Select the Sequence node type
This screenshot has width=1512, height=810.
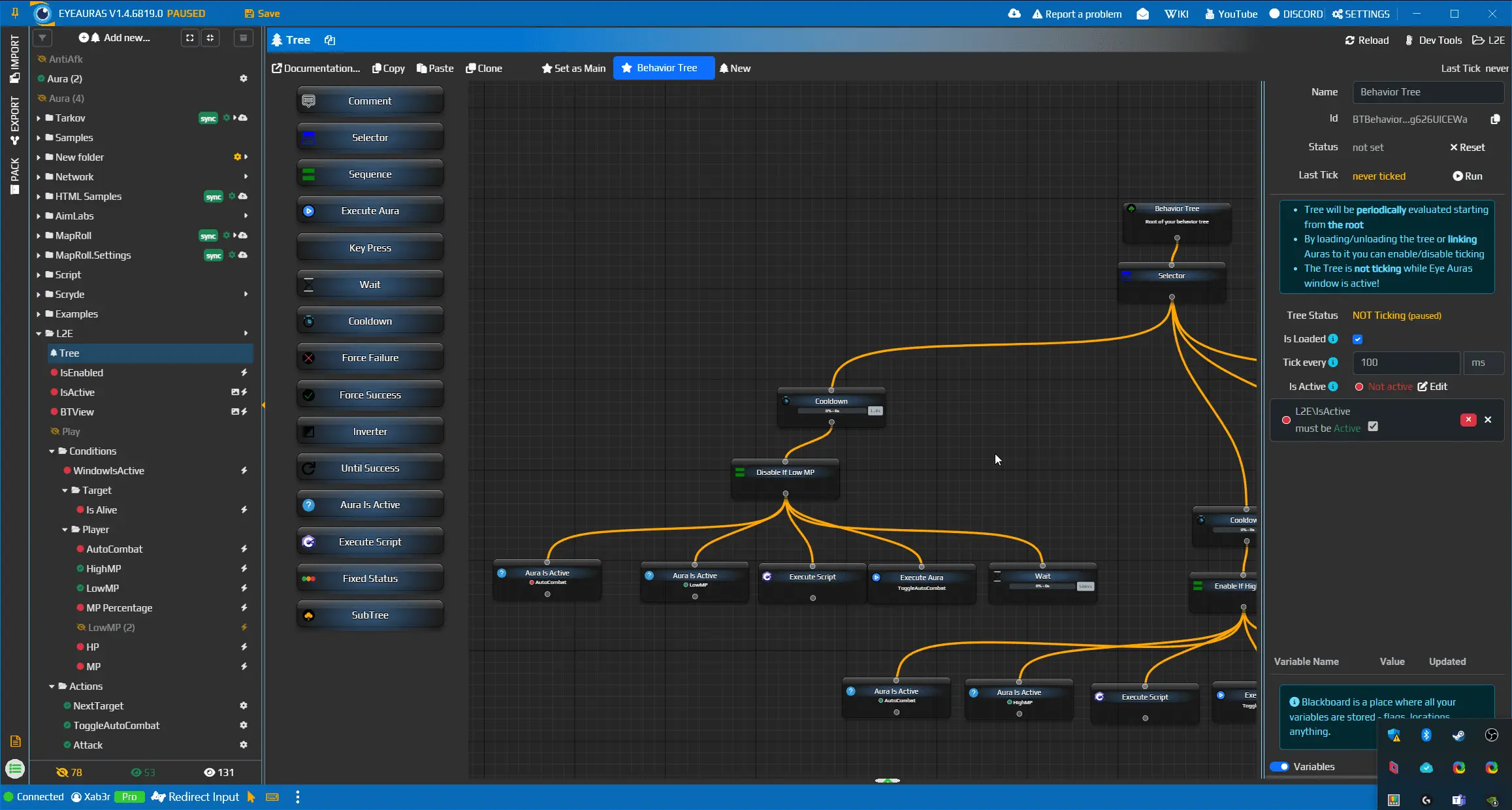[370, 174]
